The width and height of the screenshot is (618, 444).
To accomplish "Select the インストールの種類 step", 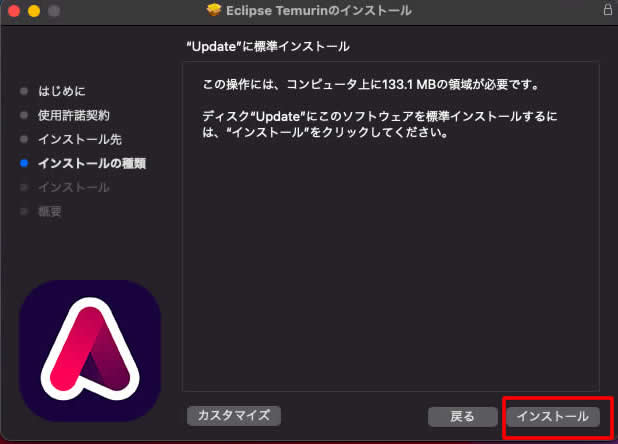I will pyautogui.click(x=92, y=163).
